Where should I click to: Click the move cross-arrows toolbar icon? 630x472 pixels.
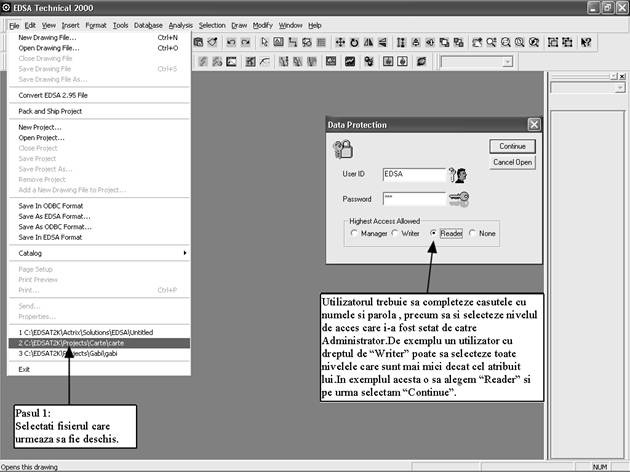click(341, 42)
